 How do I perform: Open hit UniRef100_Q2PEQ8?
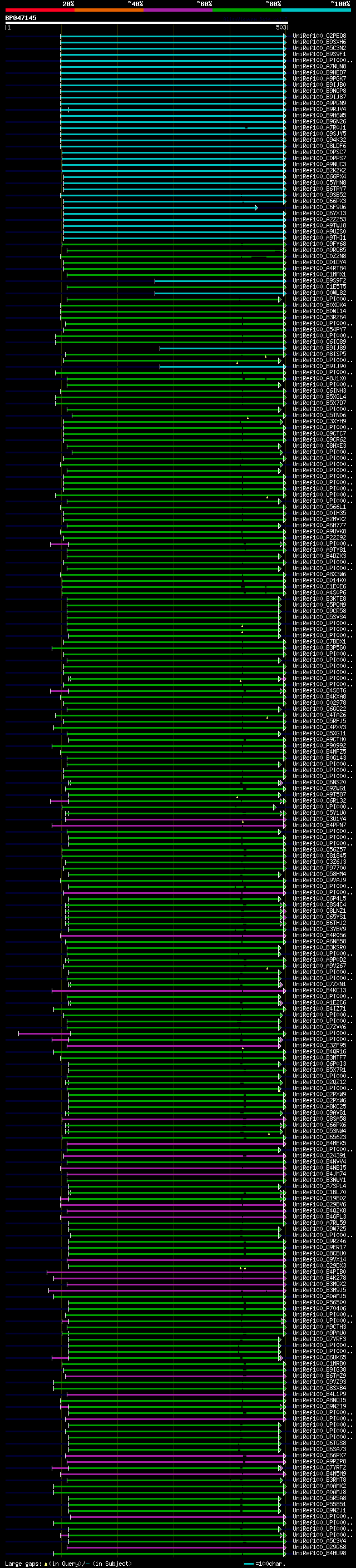[319, 36]
